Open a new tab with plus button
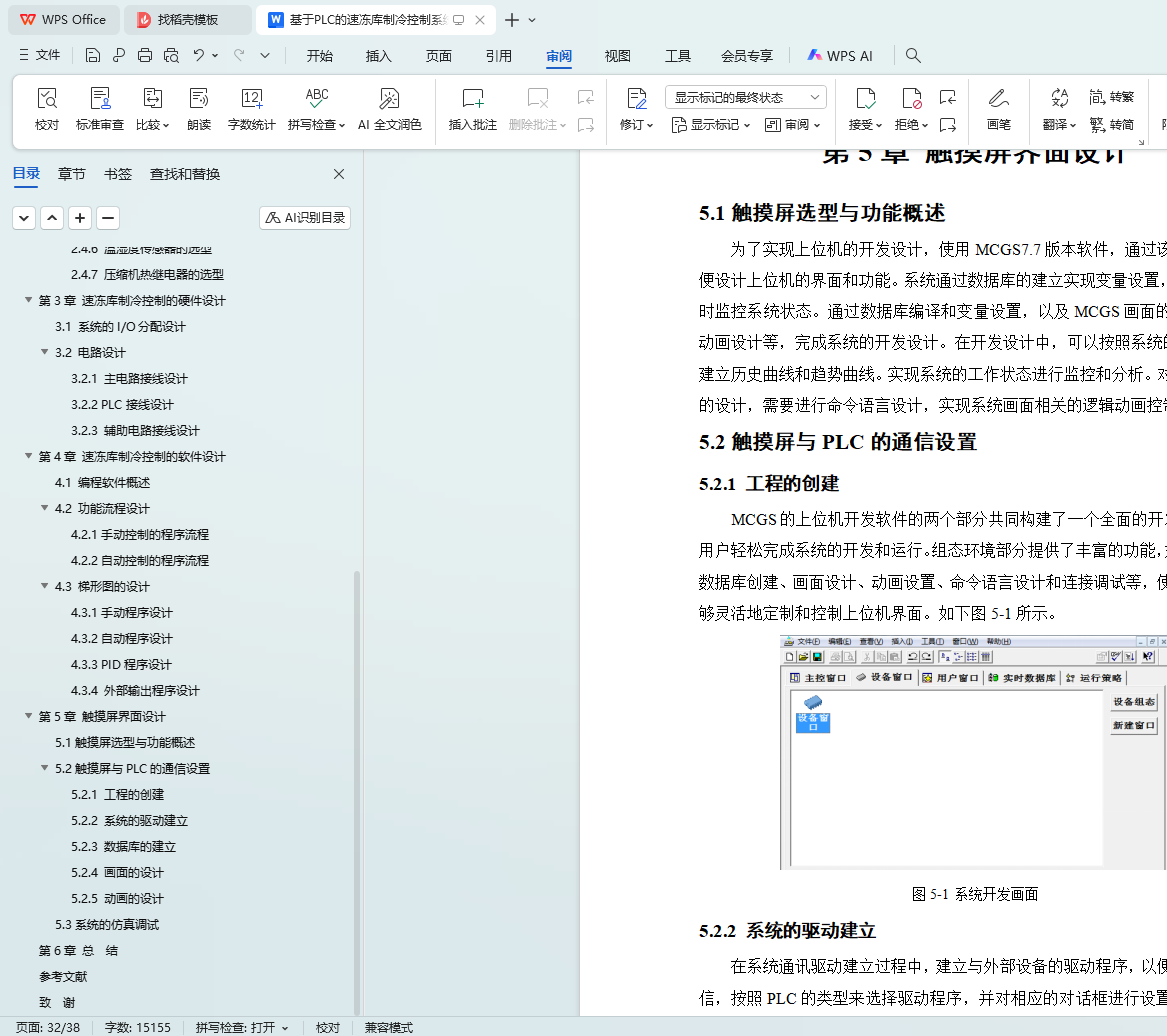Image resolution: width=1167 pixels, height=1036 pixels. click(511, 20)
